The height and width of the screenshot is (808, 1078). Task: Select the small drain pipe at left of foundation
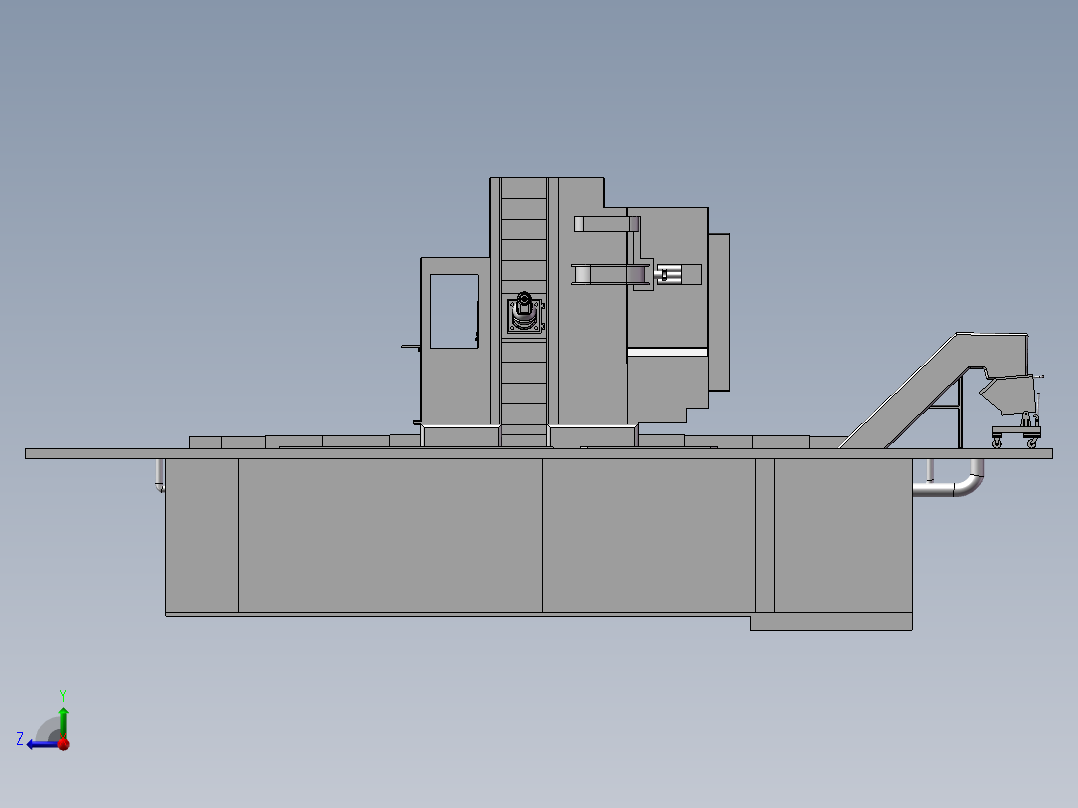coord(160,475)
